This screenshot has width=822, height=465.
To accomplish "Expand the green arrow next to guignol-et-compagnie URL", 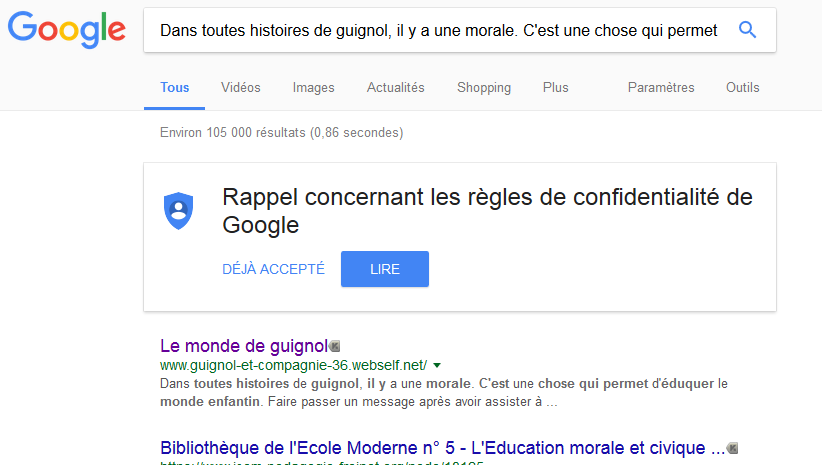I will tap(437, 365).
